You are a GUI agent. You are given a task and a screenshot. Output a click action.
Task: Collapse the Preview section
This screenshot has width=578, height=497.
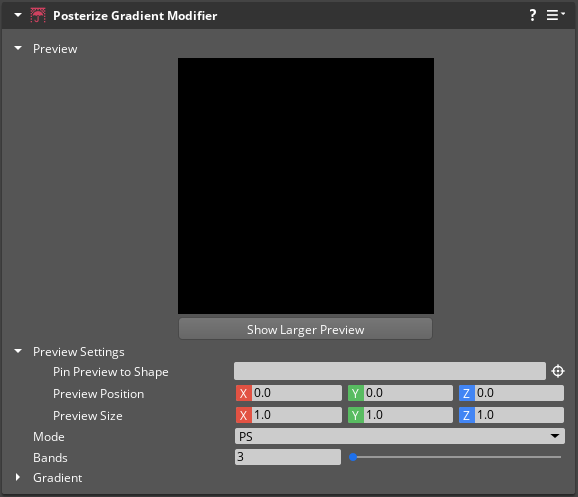[18, 48]
